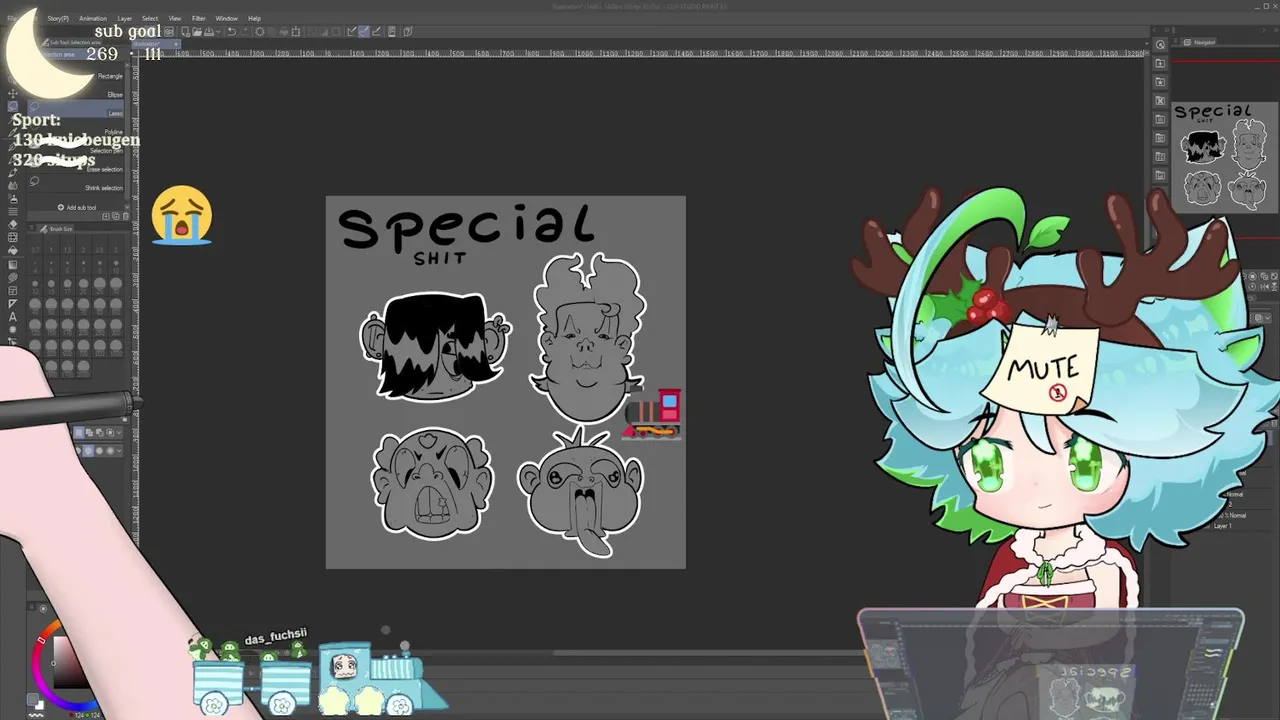The image size is (1280, 720).
Task: Enable the New selection mode icon
Action: click(x=79, y=432)
